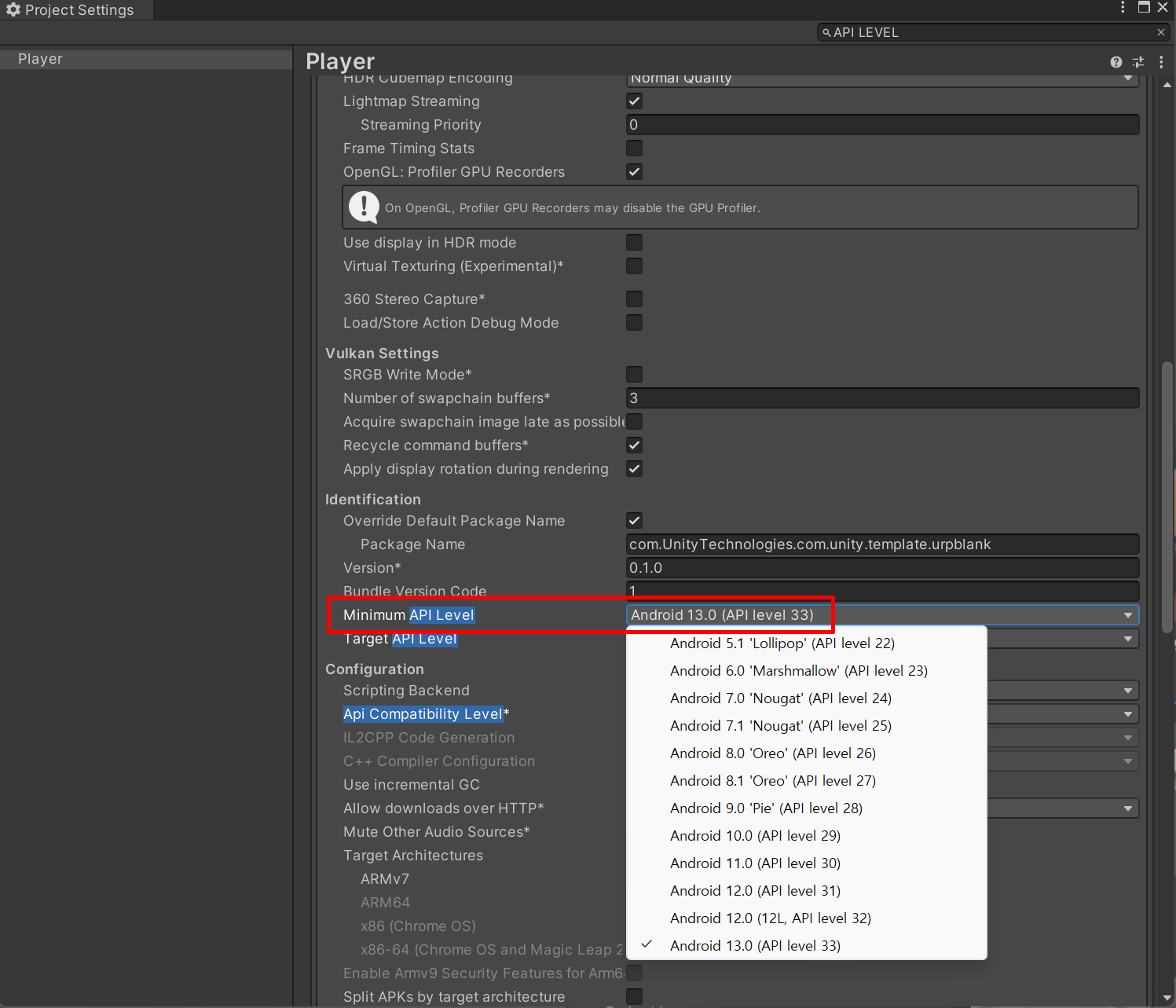The height and width of the screenshot is (1008, 1176).
Task: Toggle Use display in HDR mode
Action: (x=634, y=243)
